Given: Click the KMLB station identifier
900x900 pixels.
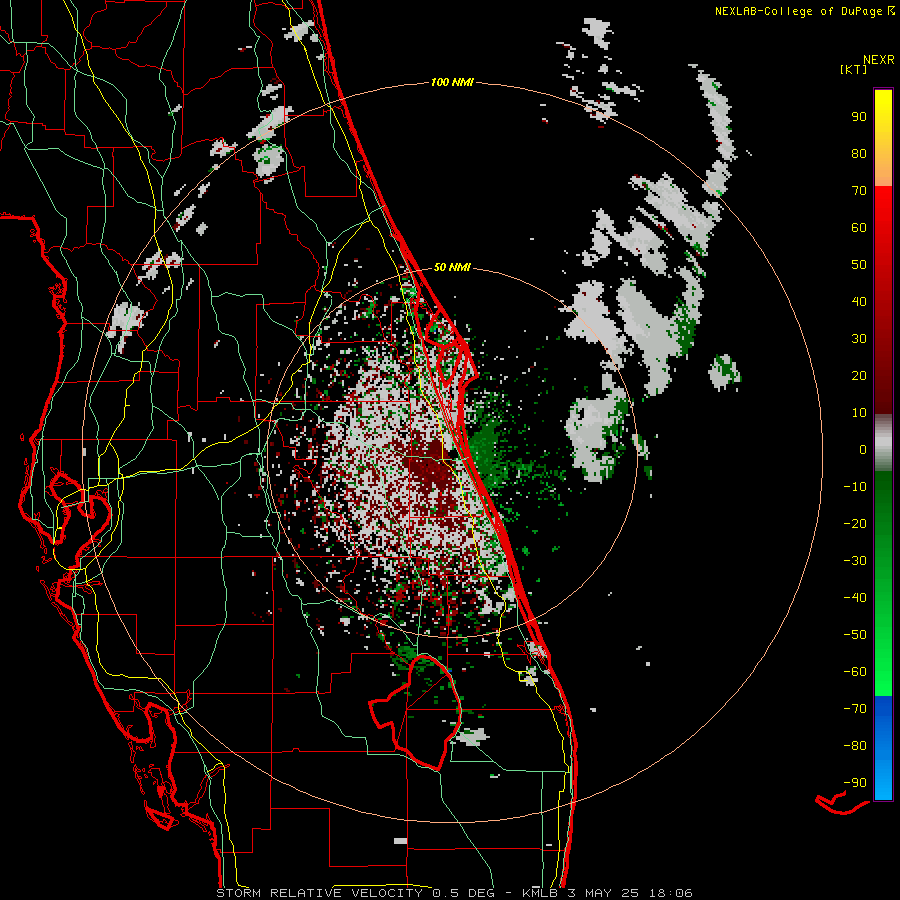Looking at the screenshot, I should coord(540,893).
